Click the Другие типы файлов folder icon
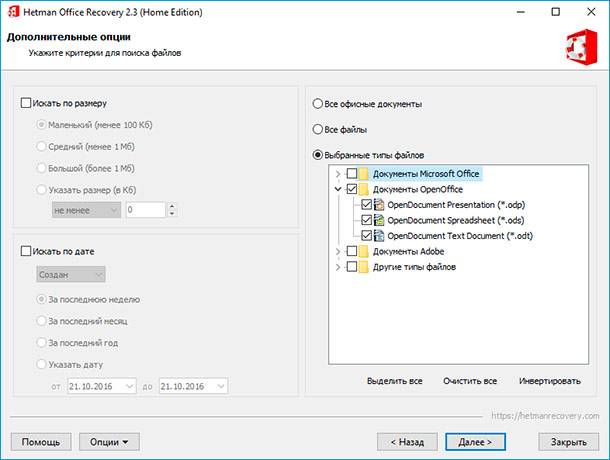 tap(363, 267)
